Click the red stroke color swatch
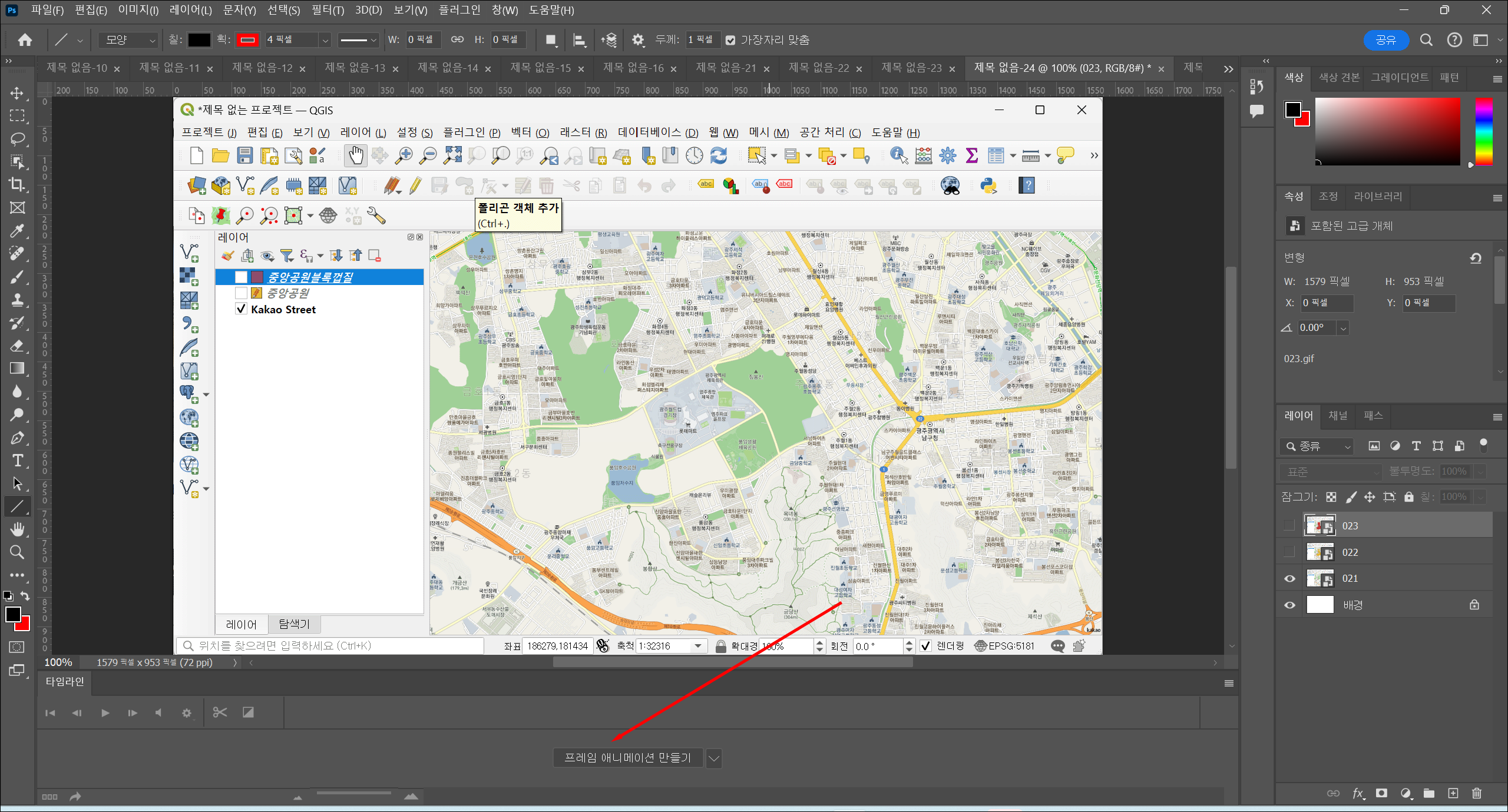This screenshot has width=1508, height=812. pos(247,40)
